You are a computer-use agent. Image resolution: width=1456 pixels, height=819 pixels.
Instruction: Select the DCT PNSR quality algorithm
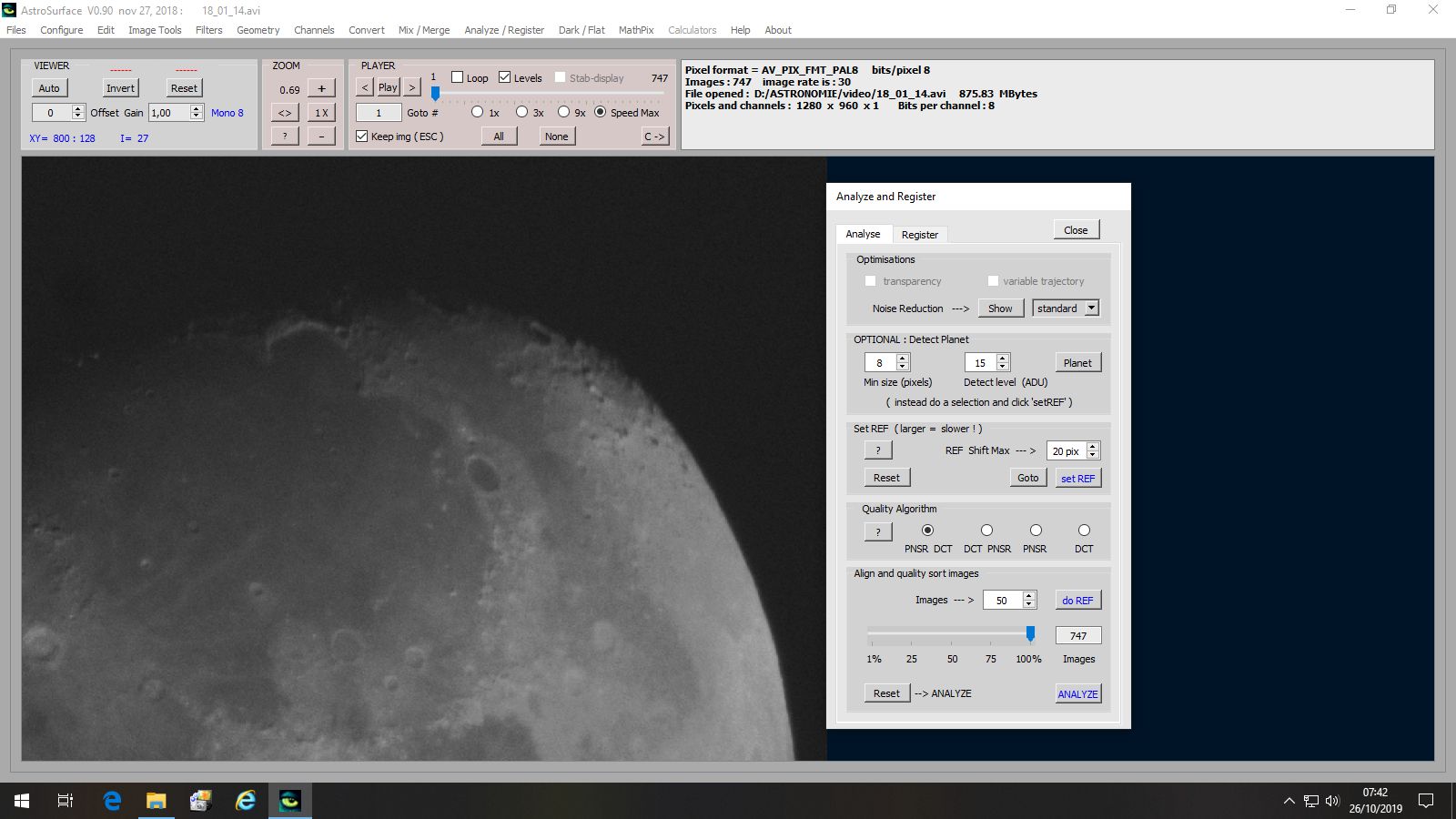click(986, 531)
